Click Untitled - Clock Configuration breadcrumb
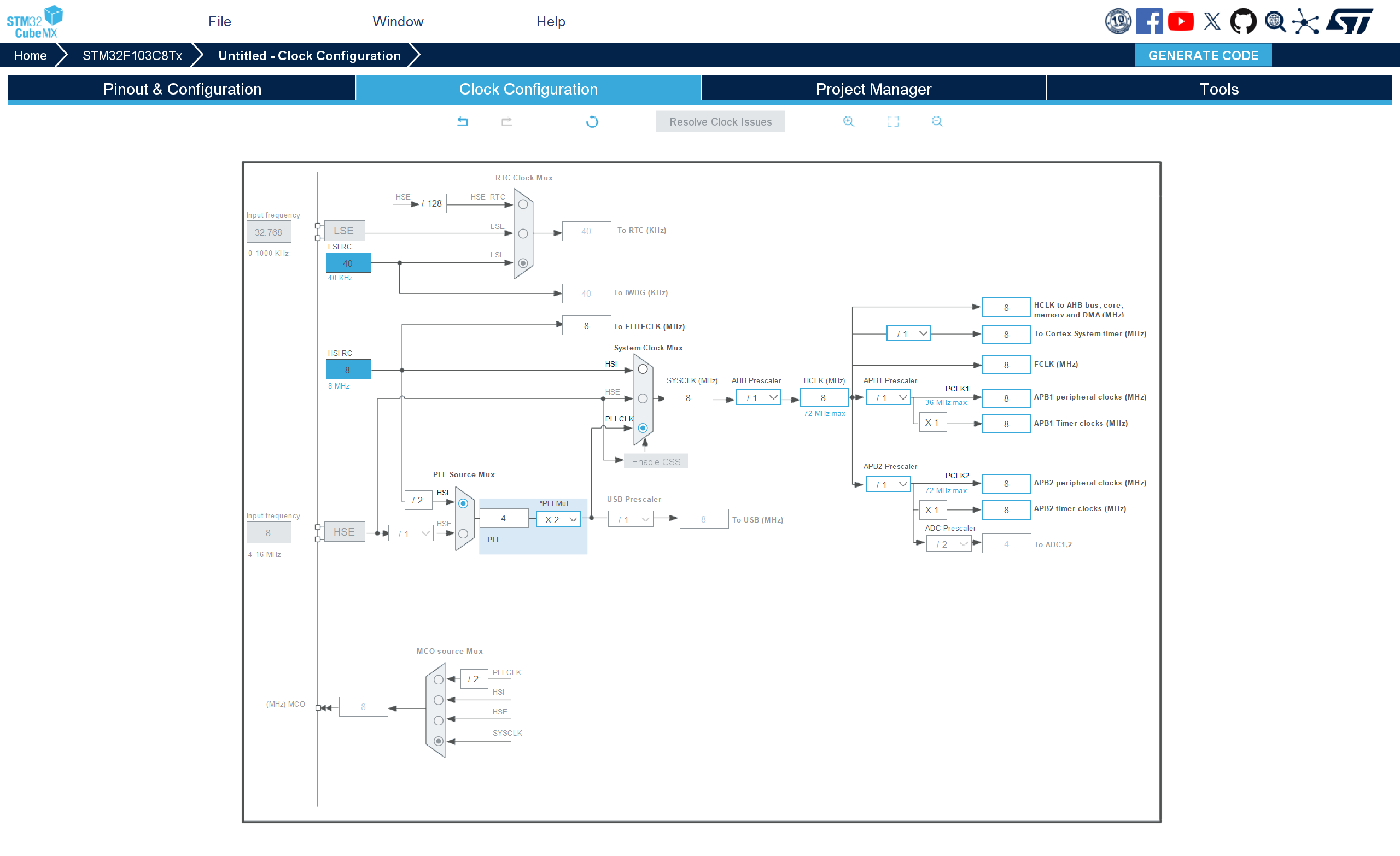Viewport: 1400px width, 856px height. [310, 56]
